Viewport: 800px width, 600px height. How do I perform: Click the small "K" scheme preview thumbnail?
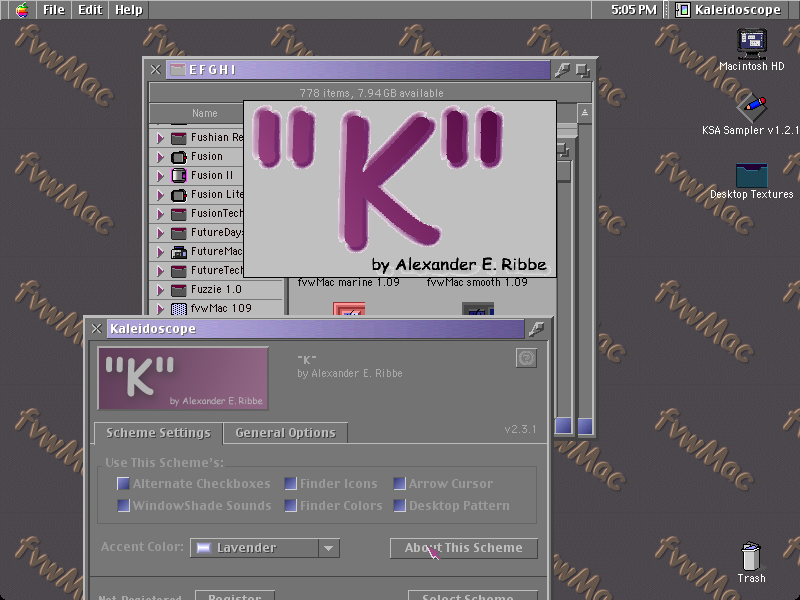pyautogui.click(x=183, y=379)
